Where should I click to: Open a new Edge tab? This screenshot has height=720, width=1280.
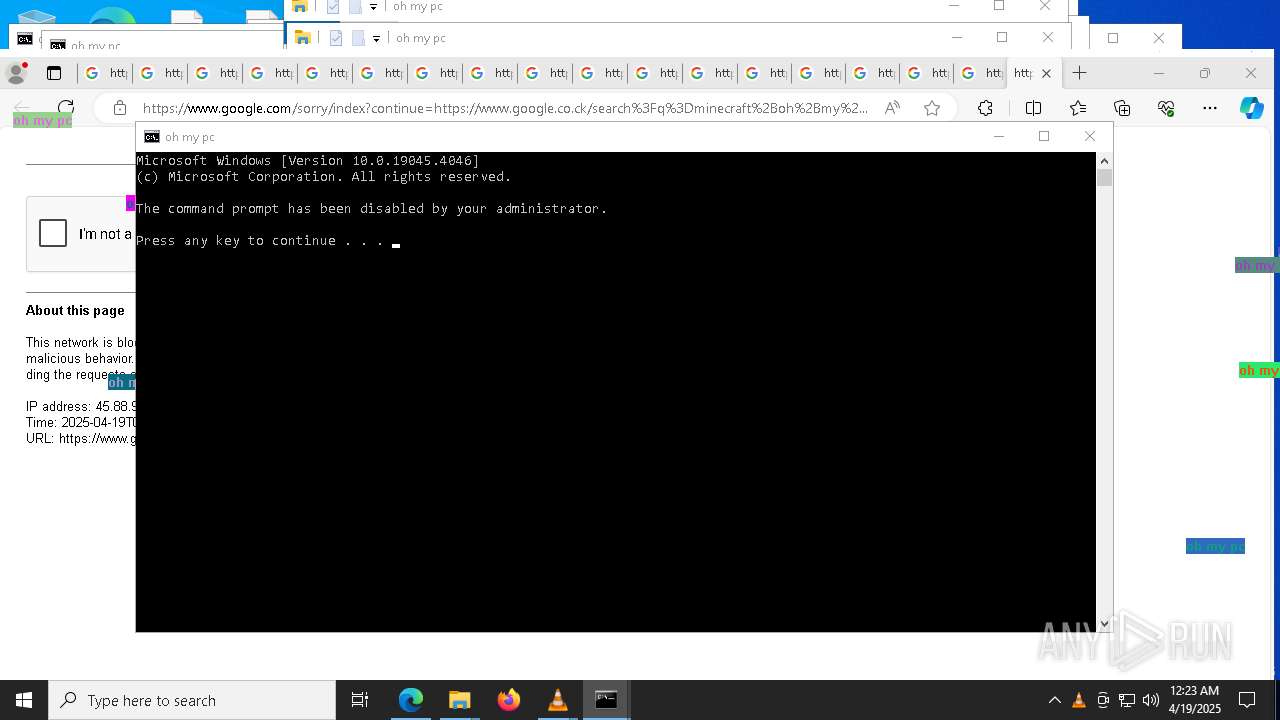click(1079, 73)
